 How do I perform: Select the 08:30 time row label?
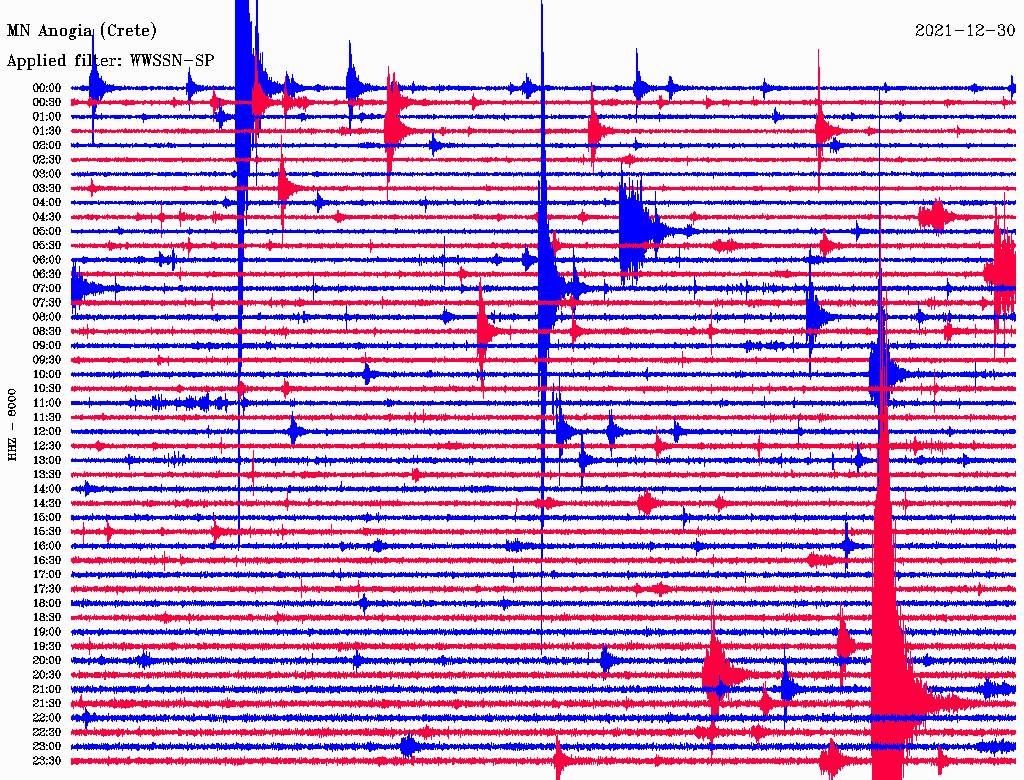coord(47,331)
